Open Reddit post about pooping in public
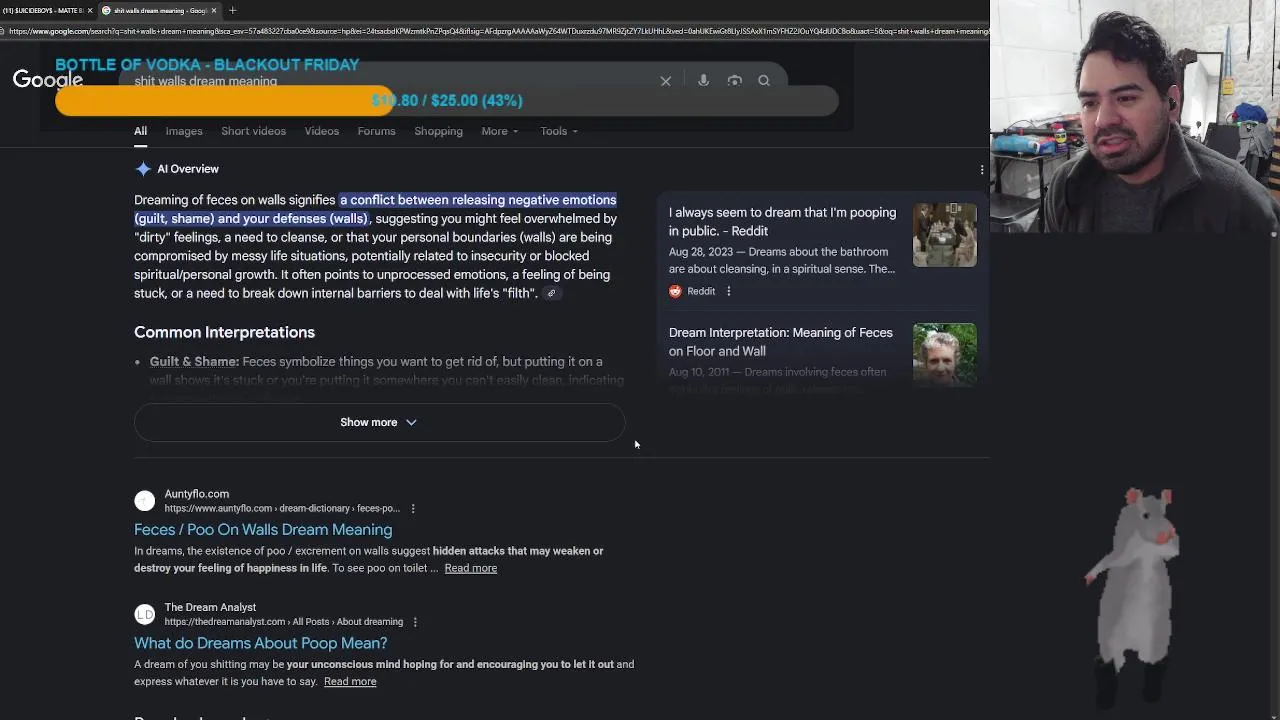Screen dimensions: 1280x720 tap(782, 222)
